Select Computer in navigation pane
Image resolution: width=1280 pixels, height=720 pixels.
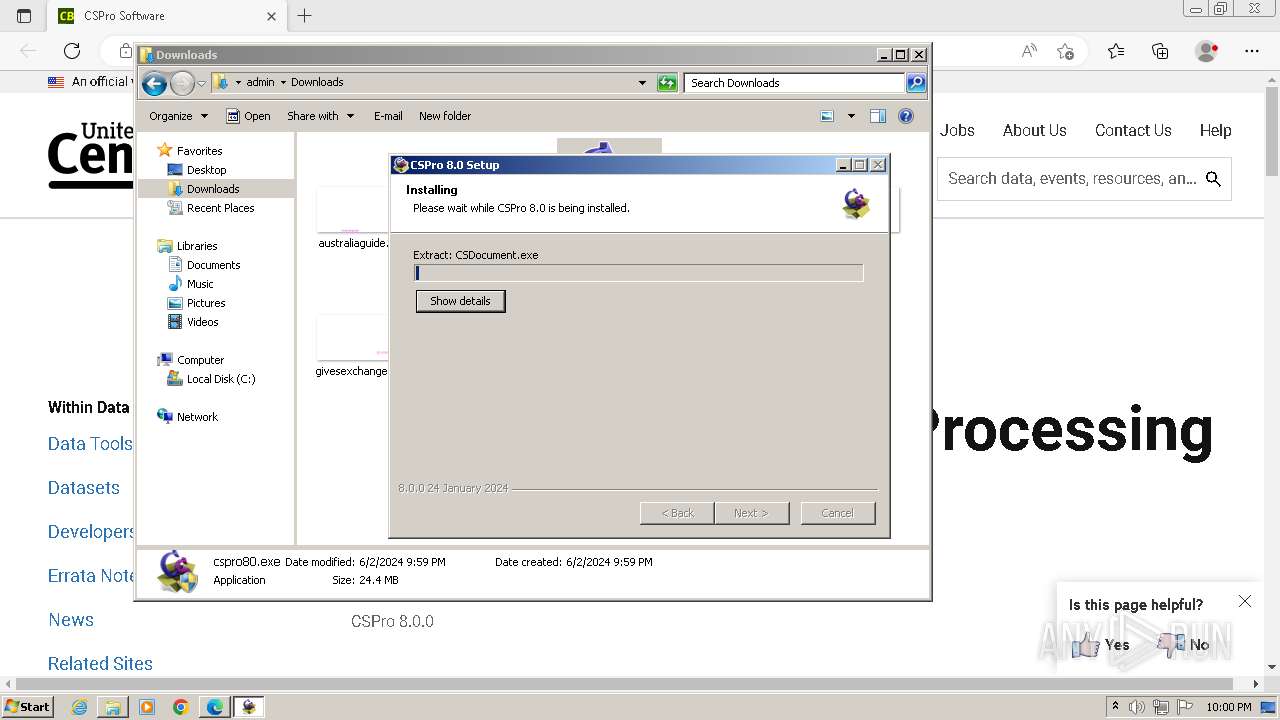coord(200,360)
